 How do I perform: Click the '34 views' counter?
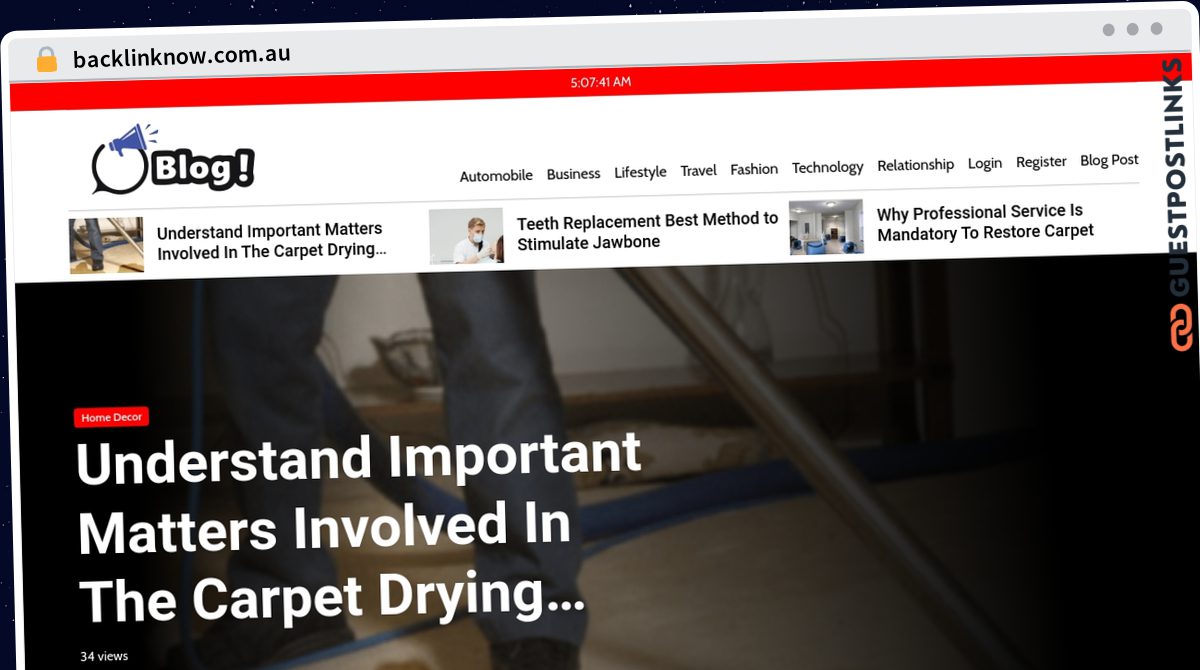click(x=104, y=656)
